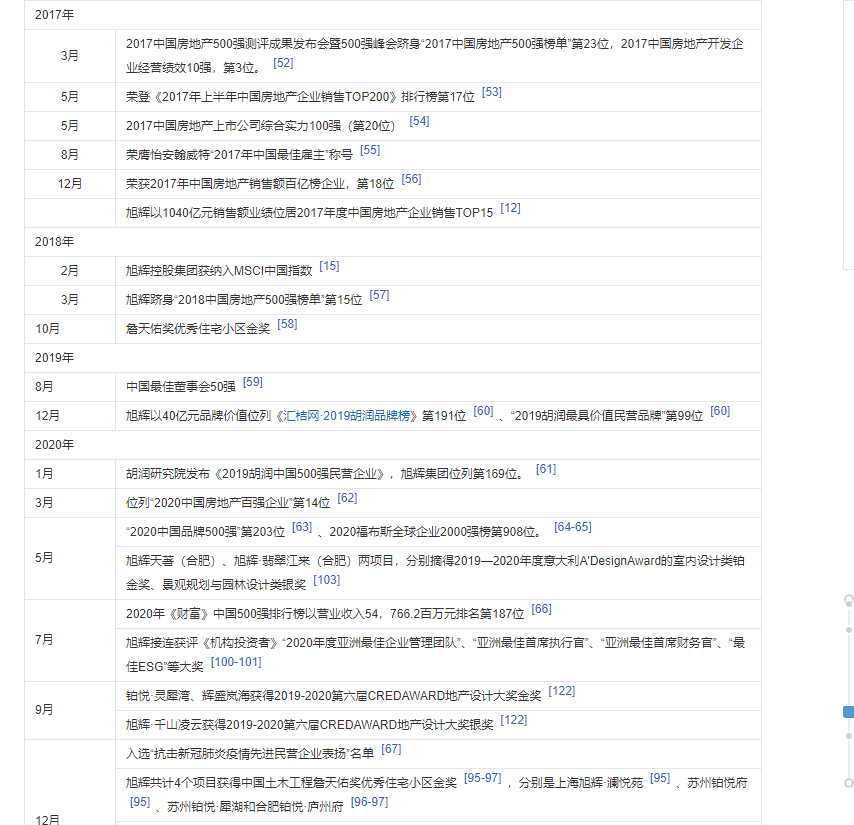Click footnote [62] after 第14位
The height and width of the screenshot is (825, 854).
(x=347, y=498)
